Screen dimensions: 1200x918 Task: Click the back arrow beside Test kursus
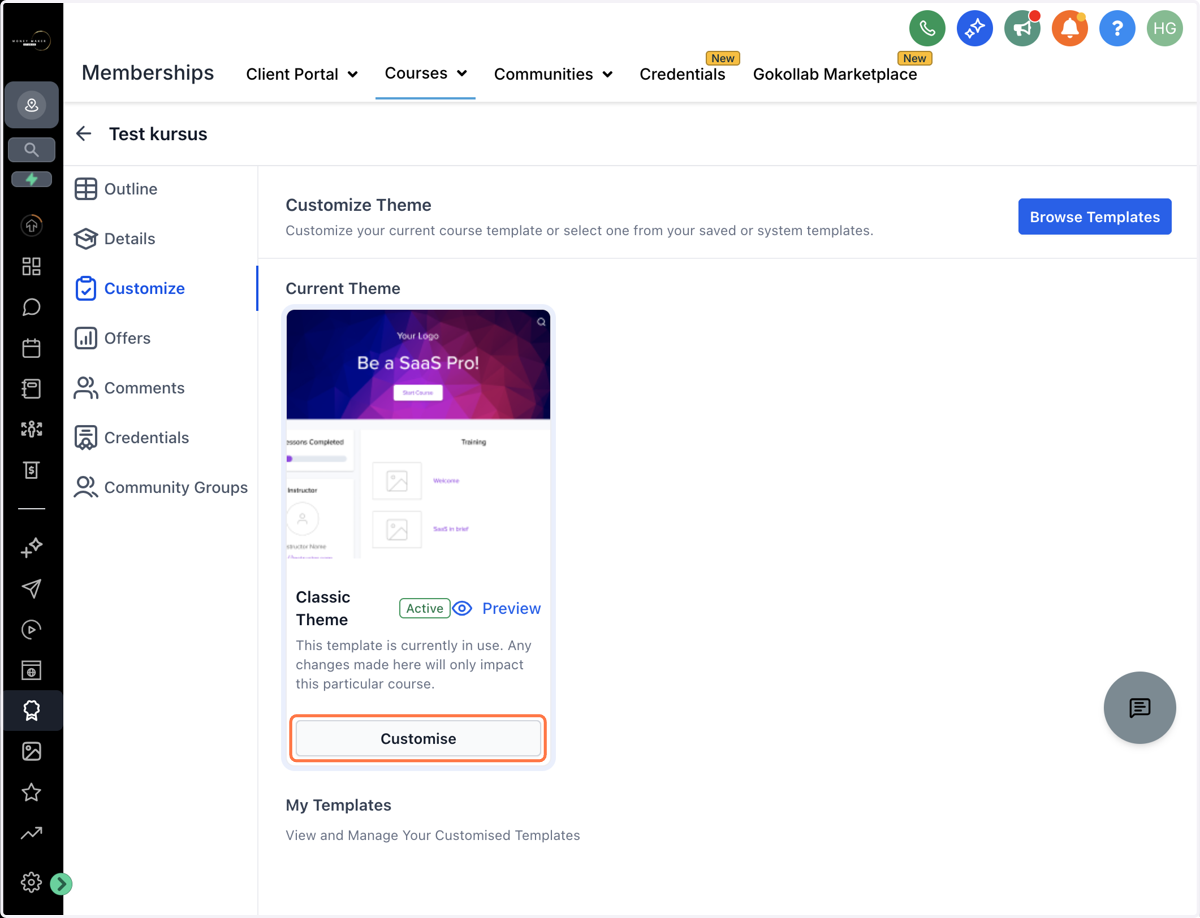tap(84, 134)
